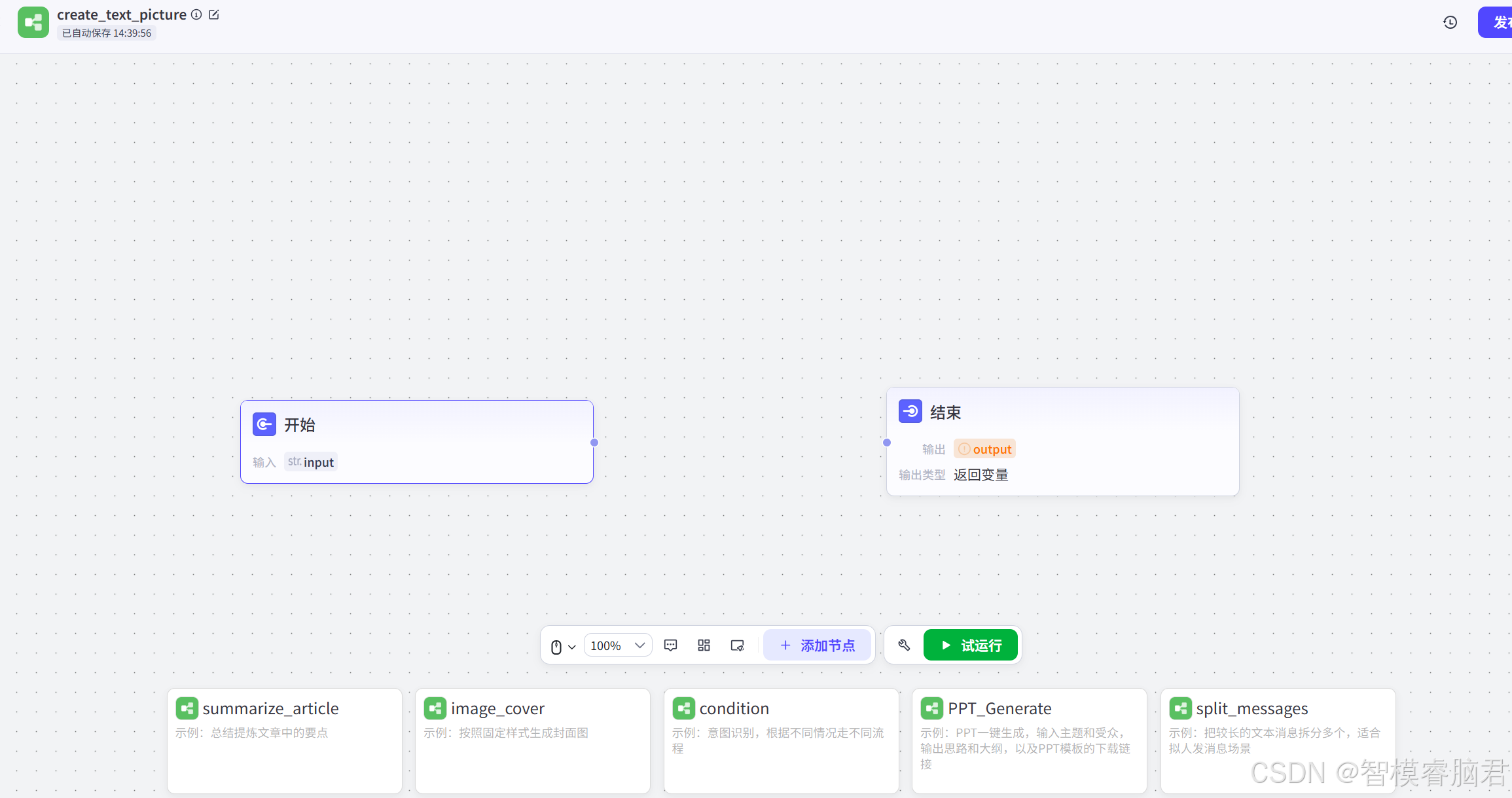Click the blue publish button at top right
Image resolution: width=1512 pixels, height=798 pixels.
[1498, 23]
